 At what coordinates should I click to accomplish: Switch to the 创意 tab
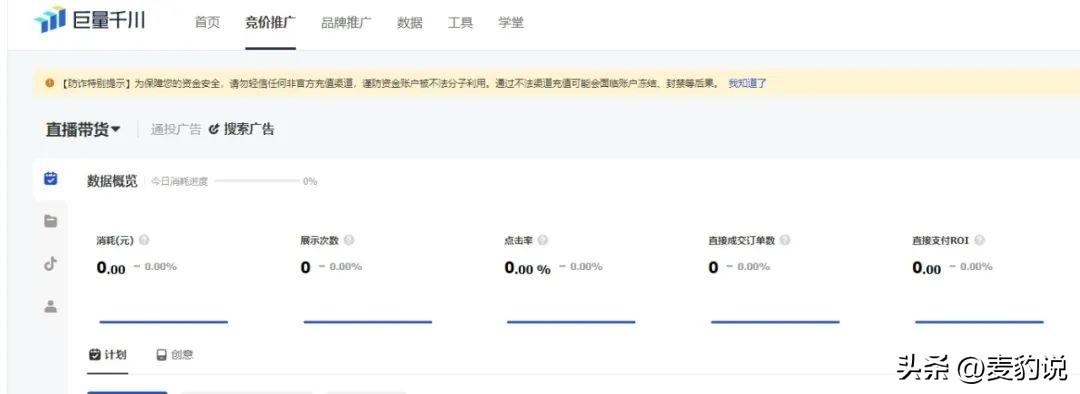[x=175, y=355]
